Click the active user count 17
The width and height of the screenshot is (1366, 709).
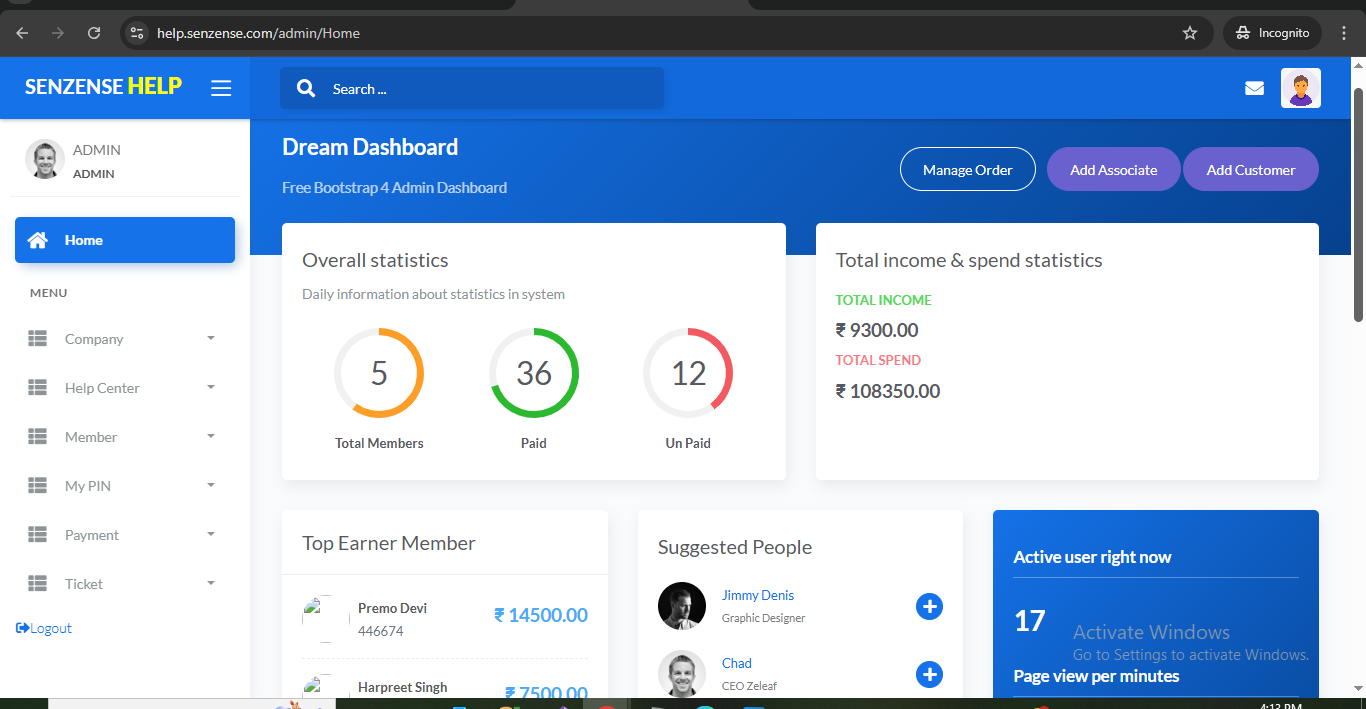1029,621
